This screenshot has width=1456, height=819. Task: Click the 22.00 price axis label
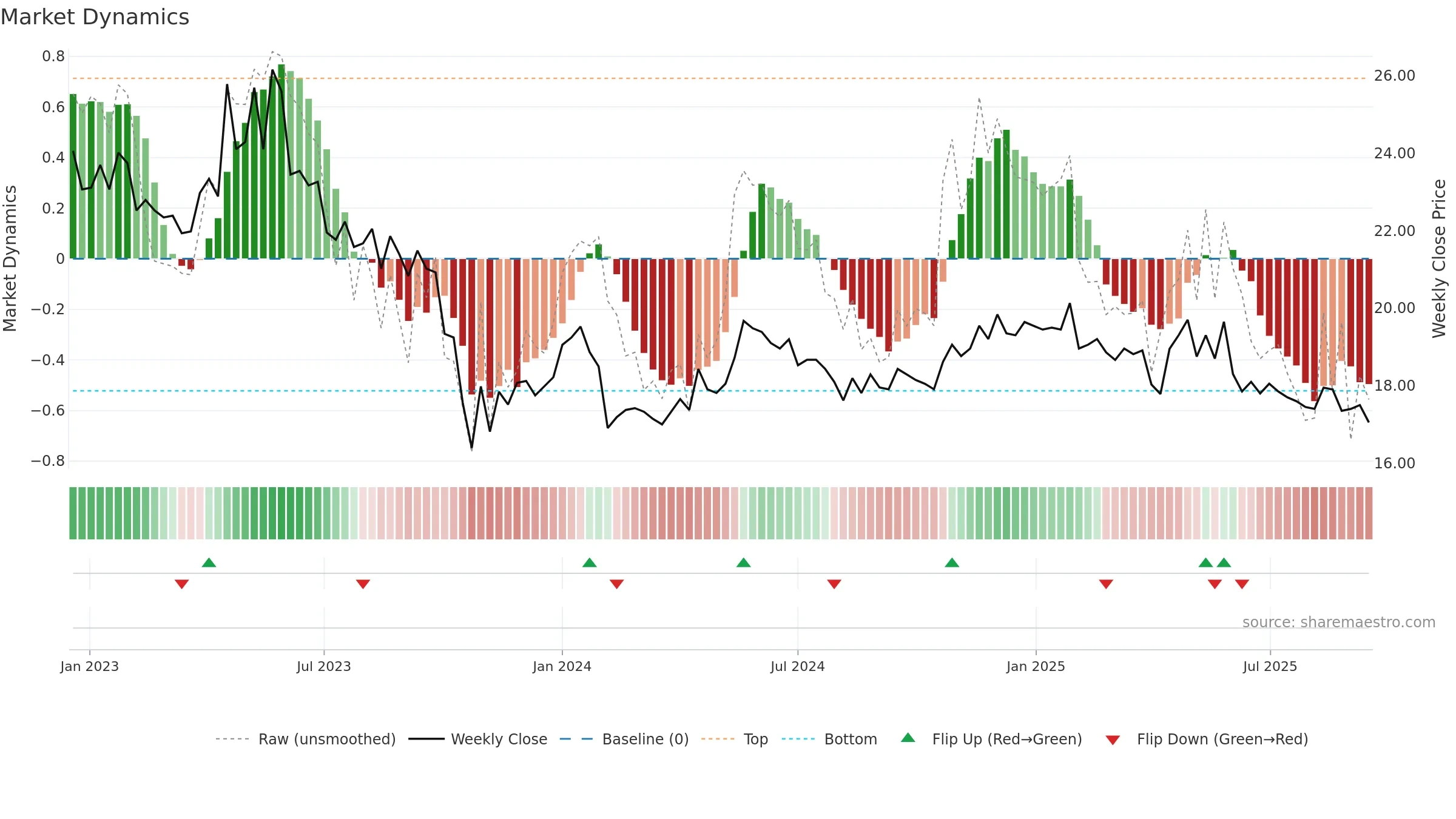coord(1395,231)
